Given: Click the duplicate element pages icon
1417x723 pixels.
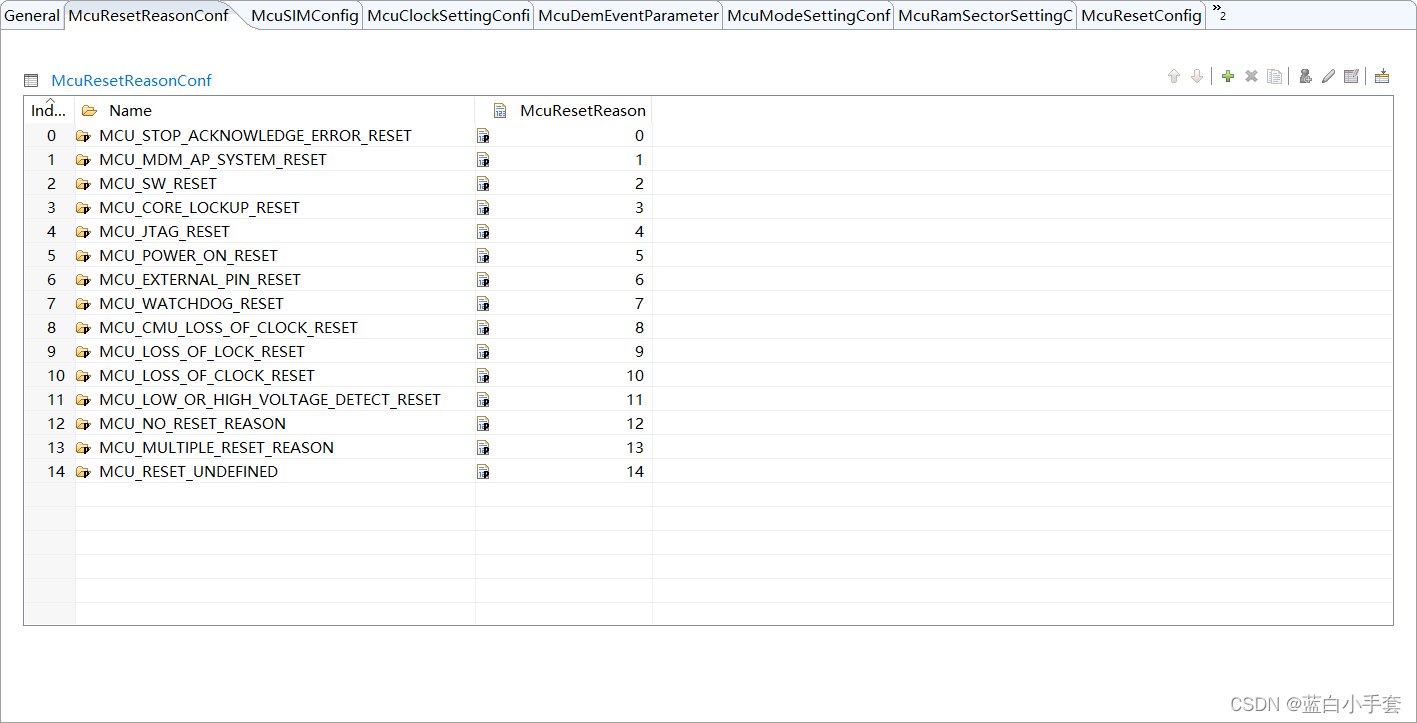Looking at the screenshot, I should tap(1274, 76).
